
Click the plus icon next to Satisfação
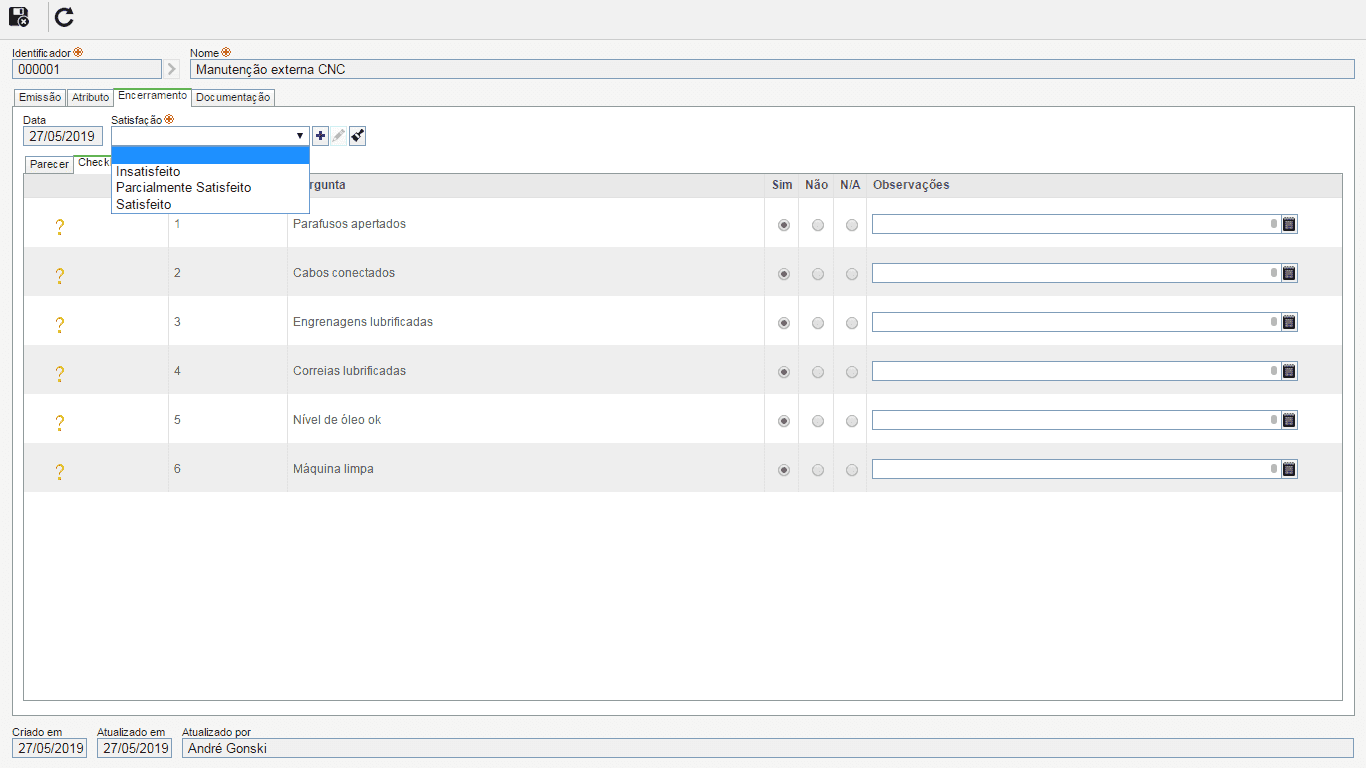tap(321, 136)
